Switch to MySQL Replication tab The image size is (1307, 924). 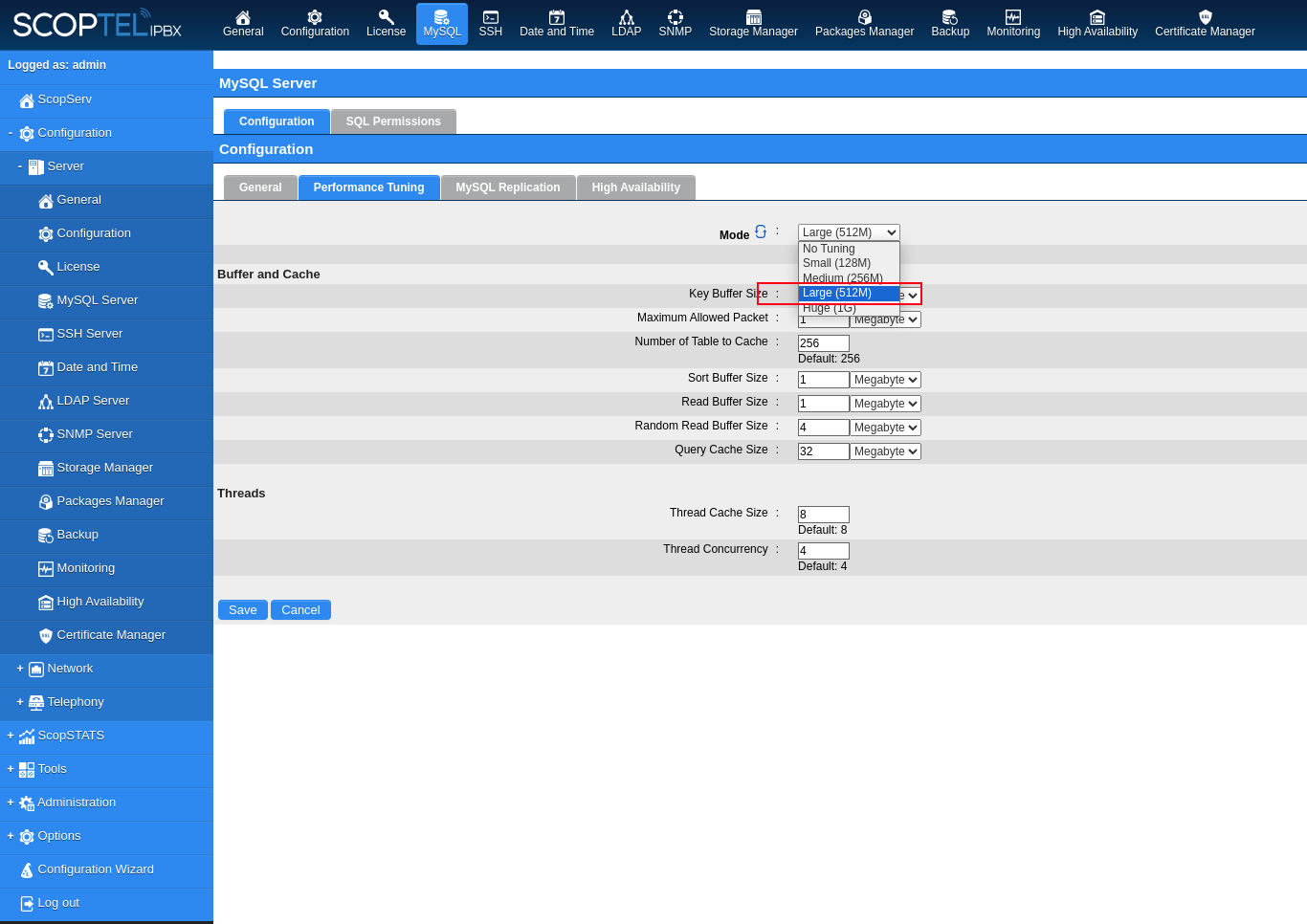pos(508,187)
